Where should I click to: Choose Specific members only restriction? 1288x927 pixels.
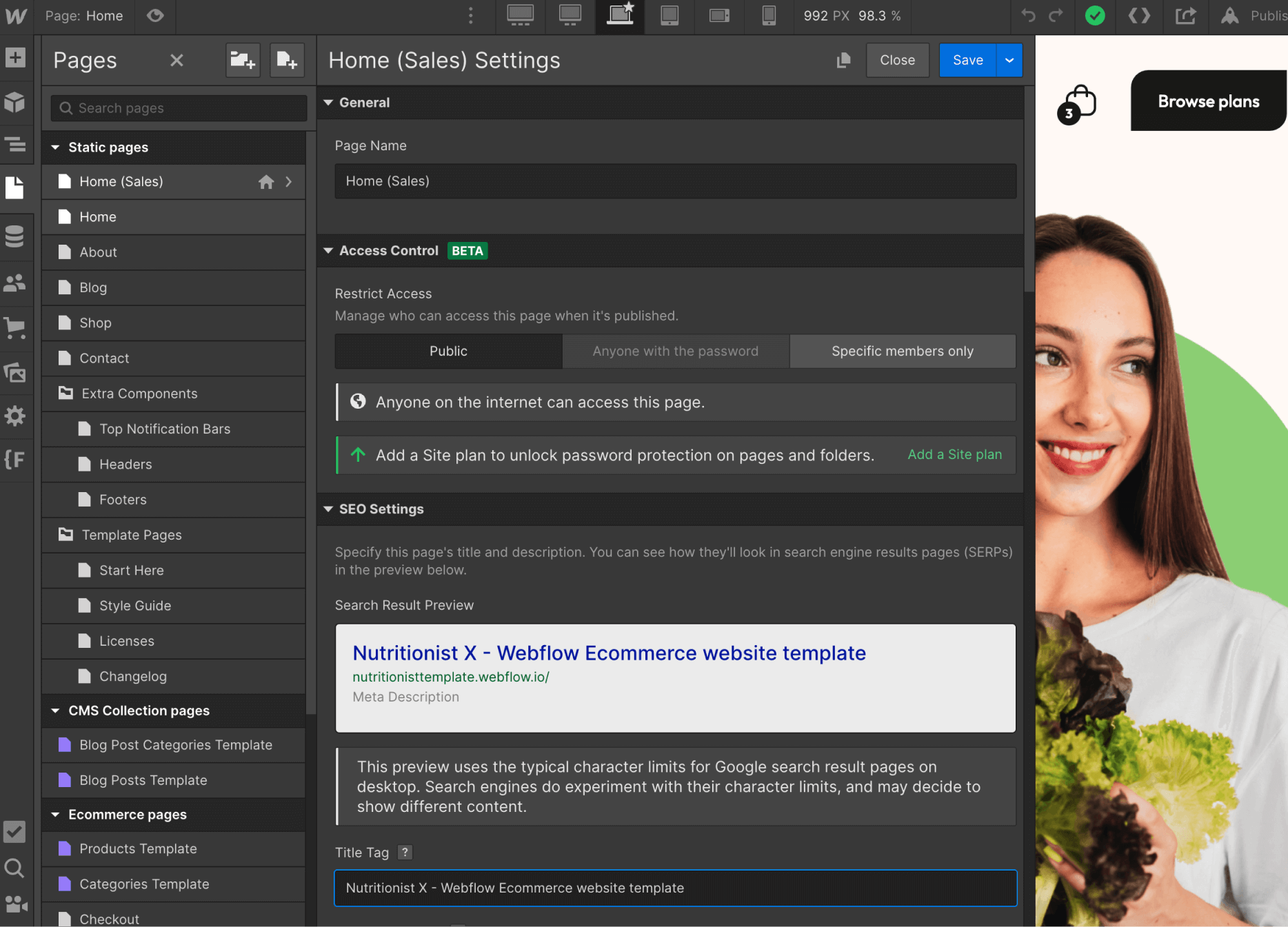tap(902, 351)
